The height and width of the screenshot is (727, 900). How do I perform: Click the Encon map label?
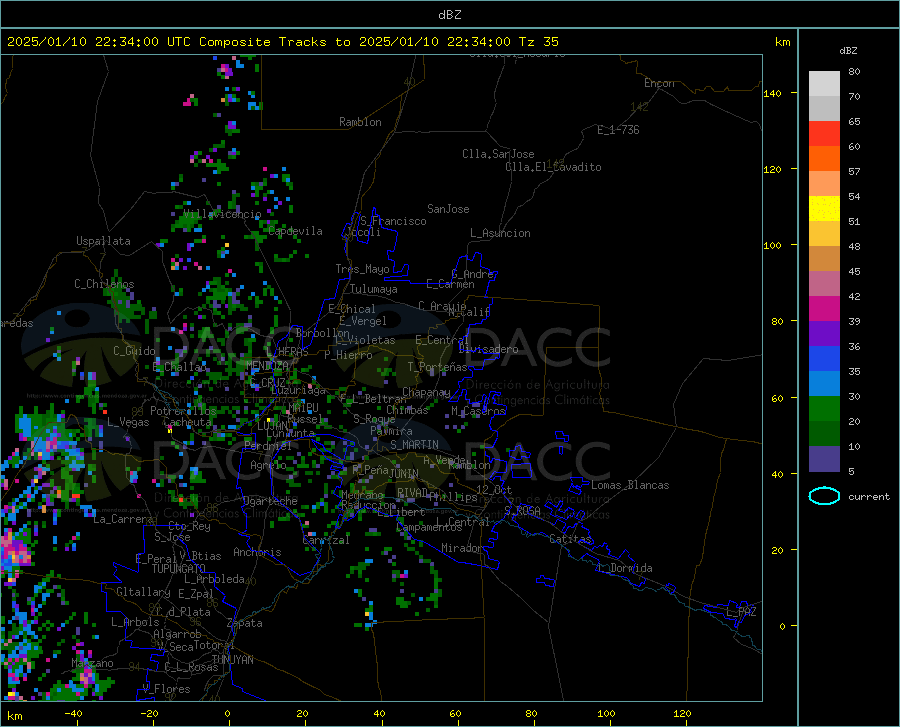pos(659,83)
